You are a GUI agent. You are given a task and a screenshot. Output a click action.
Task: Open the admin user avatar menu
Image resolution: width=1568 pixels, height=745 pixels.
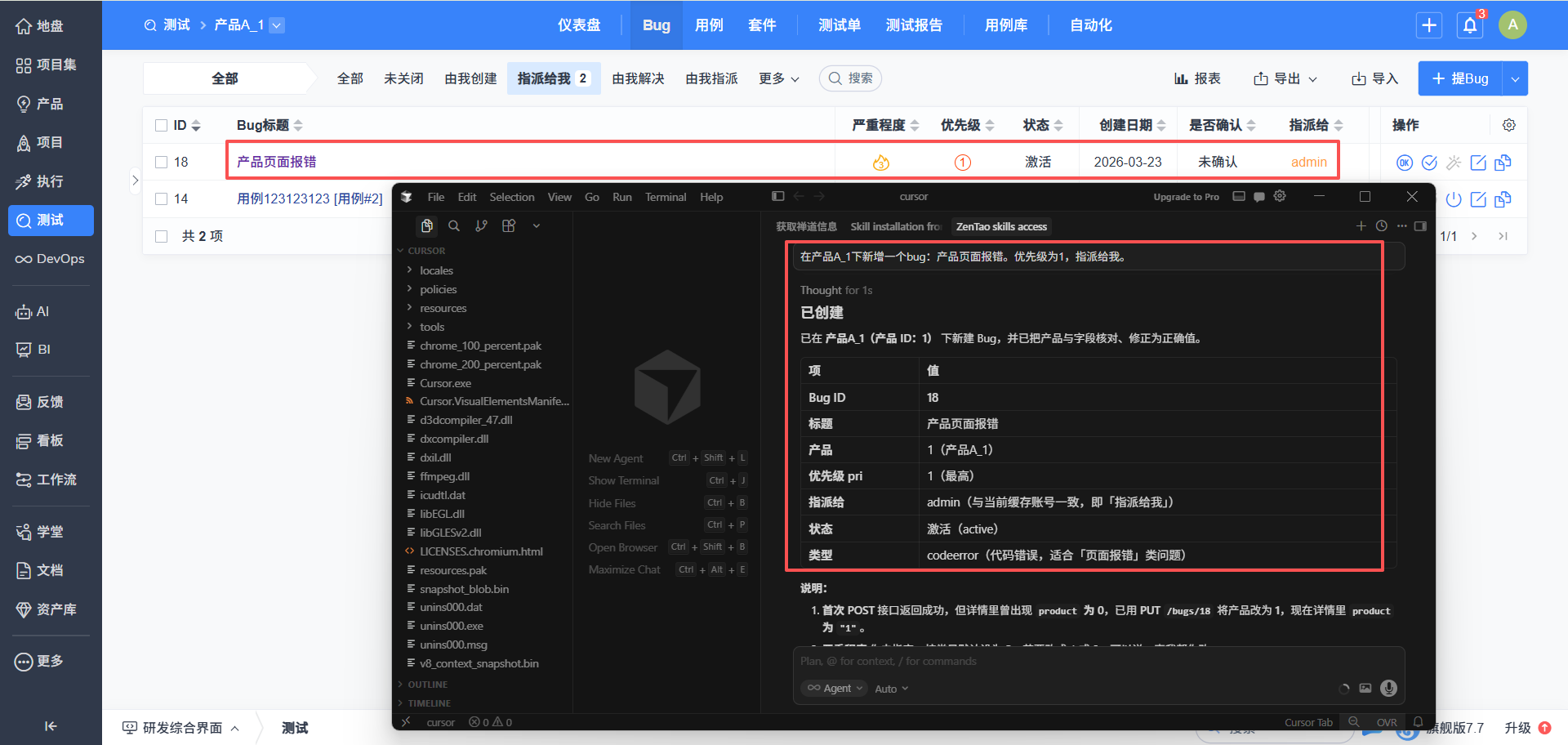click(x=1512, y=25)
